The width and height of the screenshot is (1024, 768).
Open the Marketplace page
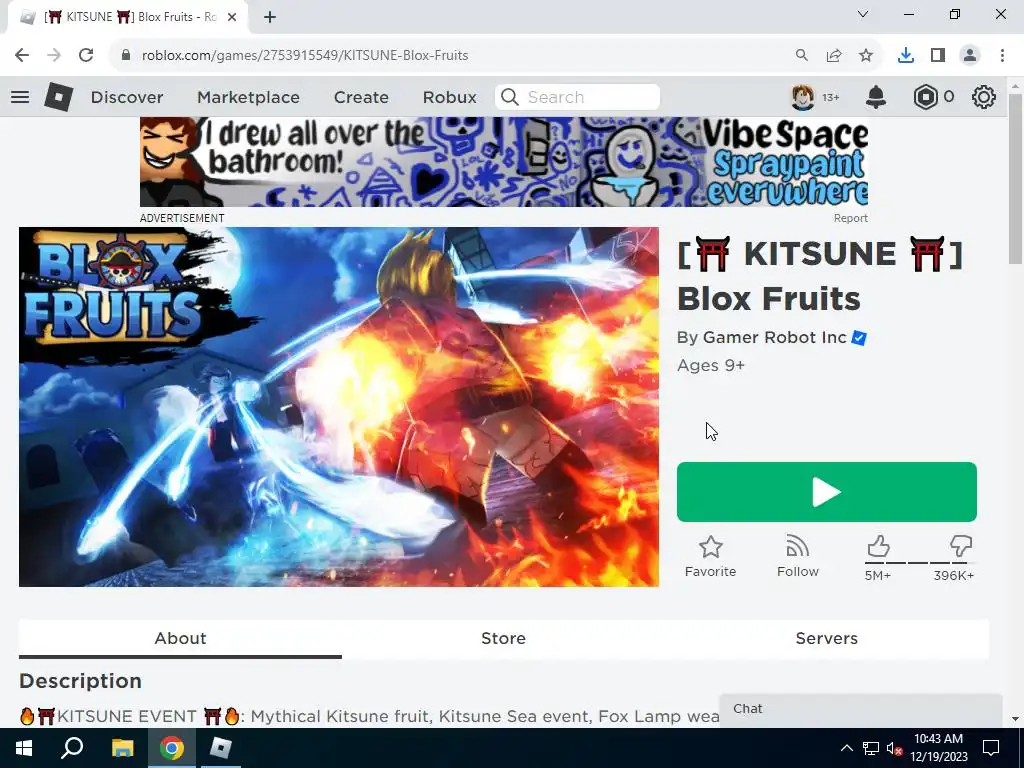click(x=248, y=97)
